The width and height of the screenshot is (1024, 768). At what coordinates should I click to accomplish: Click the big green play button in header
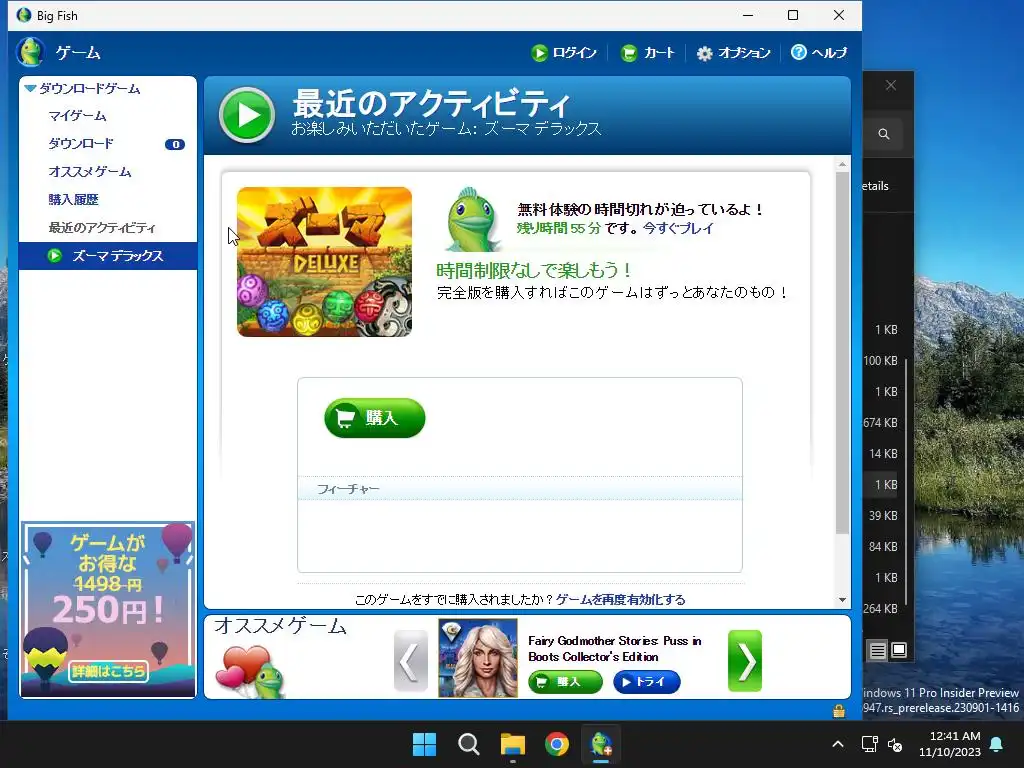point(247,115)
